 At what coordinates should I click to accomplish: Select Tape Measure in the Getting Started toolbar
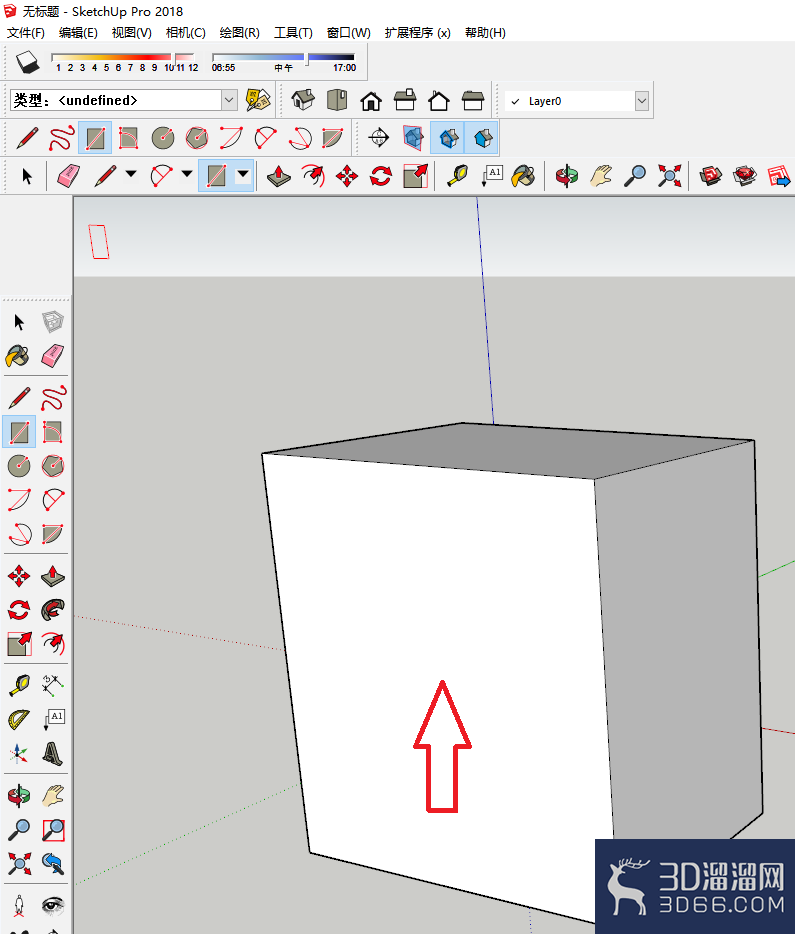(457, 176)
